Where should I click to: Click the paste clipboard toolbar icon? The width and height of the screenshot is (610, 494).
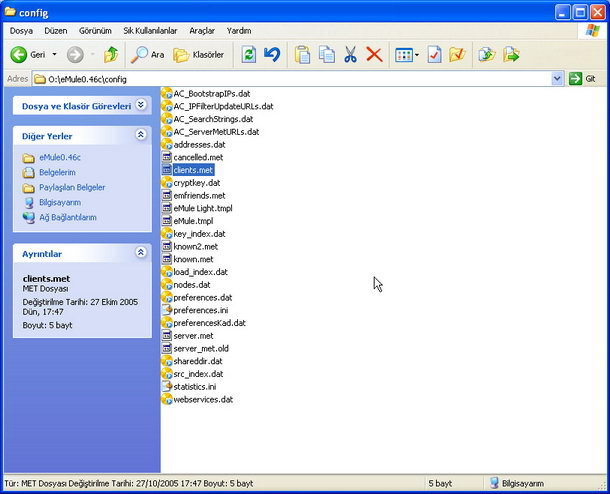point(302,55)
